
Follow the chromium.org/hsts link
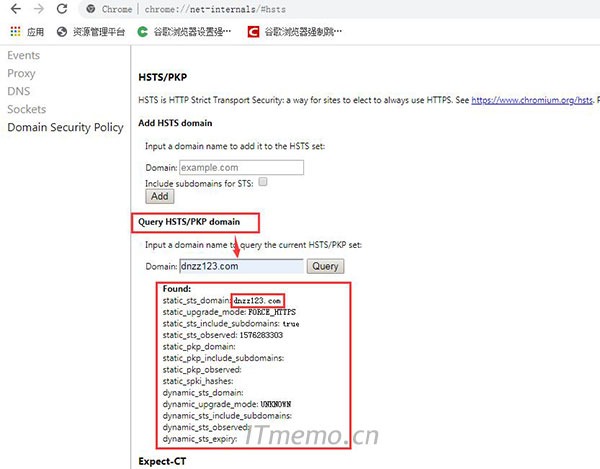click(x=532, y=100)
